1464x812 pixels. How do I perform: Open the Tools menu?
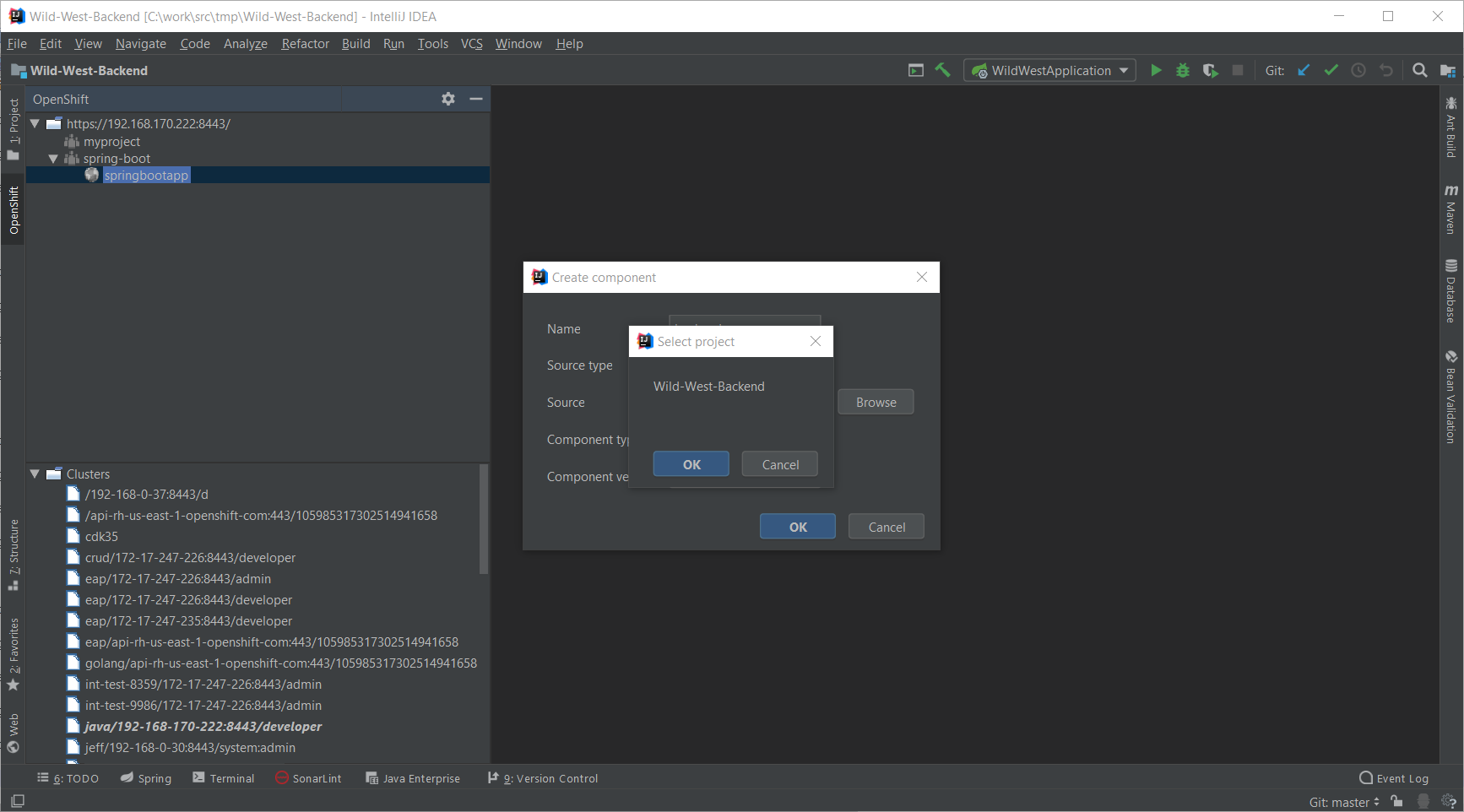pyautogui.click(x=433, y=44)
